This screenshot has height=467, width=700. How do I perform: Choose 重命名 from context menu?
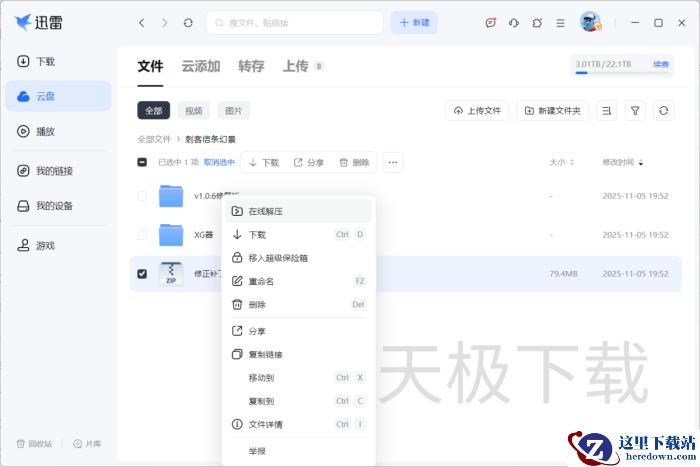pyautogui.click(x=299, y=281)
